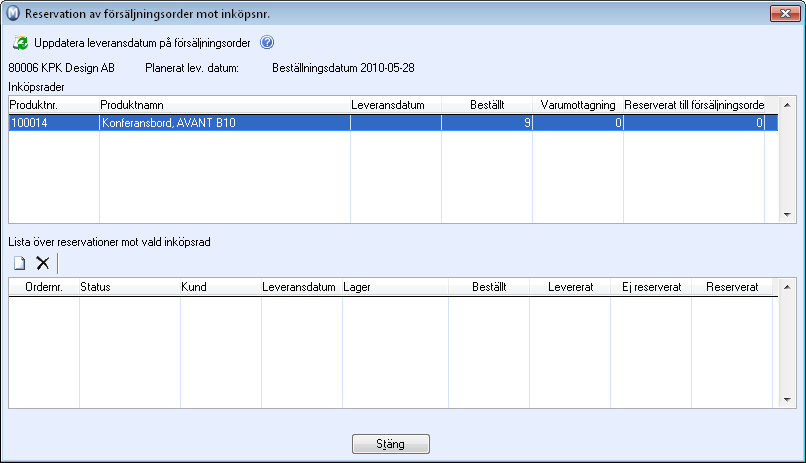Screen dimensions: 806x463
Task: Click up arrow of reservations list scrollbar
Action: pyautogui.click(x=787, y=287)
